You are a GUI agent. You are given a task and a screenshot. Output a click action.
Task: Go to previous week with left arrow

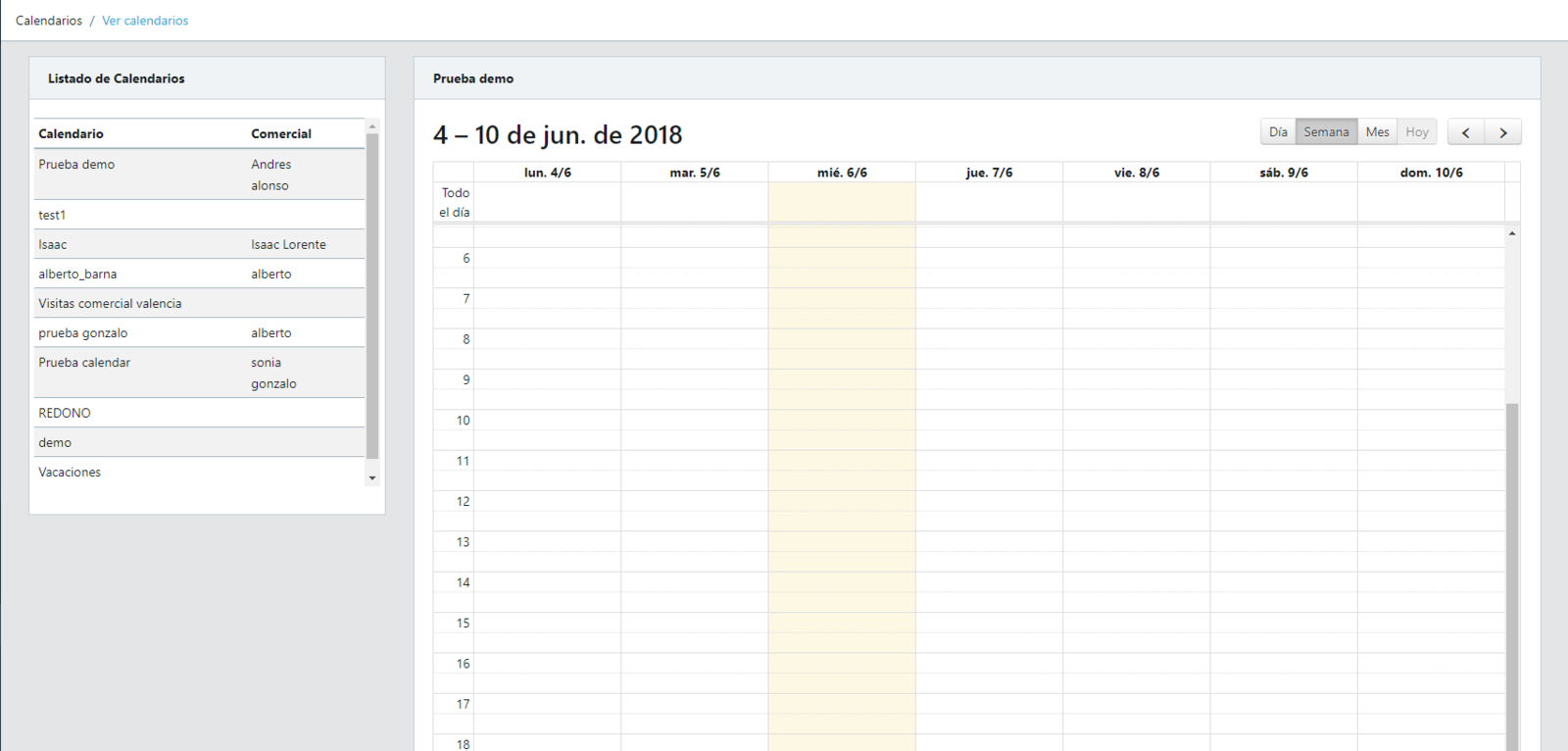pos(1466,132)
